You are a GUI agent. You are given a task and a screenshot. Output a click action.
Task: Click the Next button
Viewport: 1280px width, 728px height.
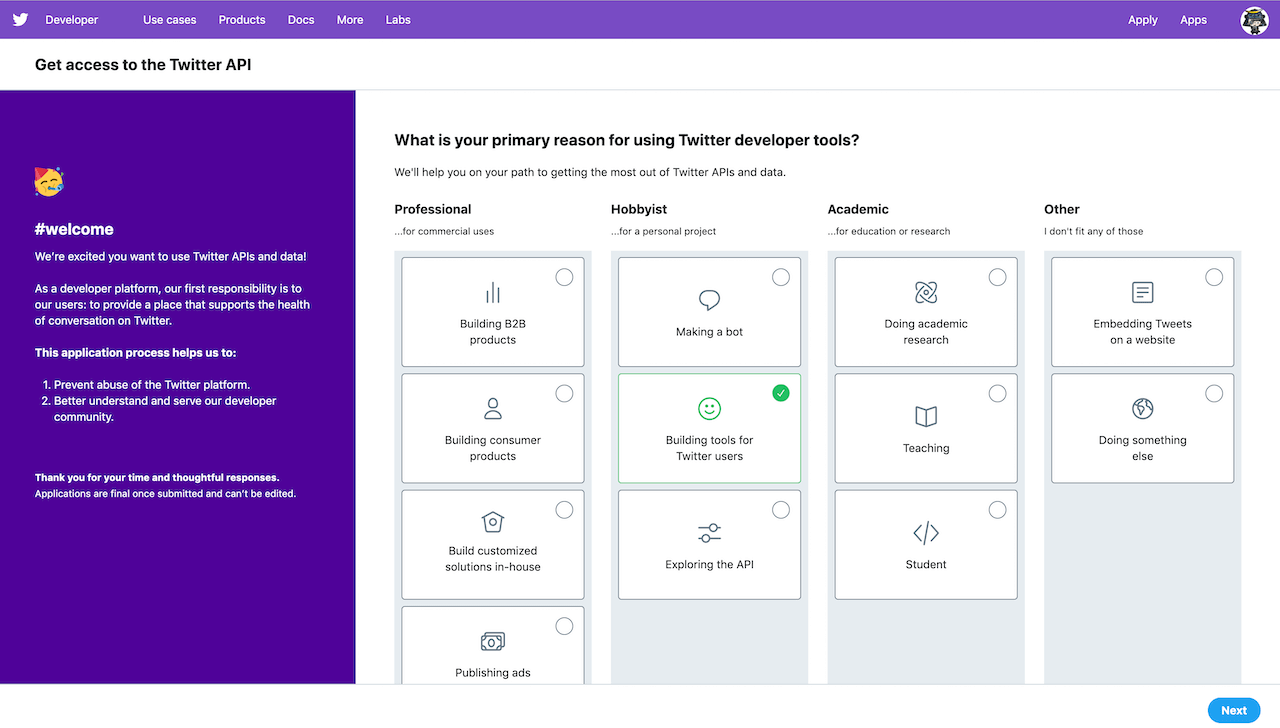(1233, 710)
